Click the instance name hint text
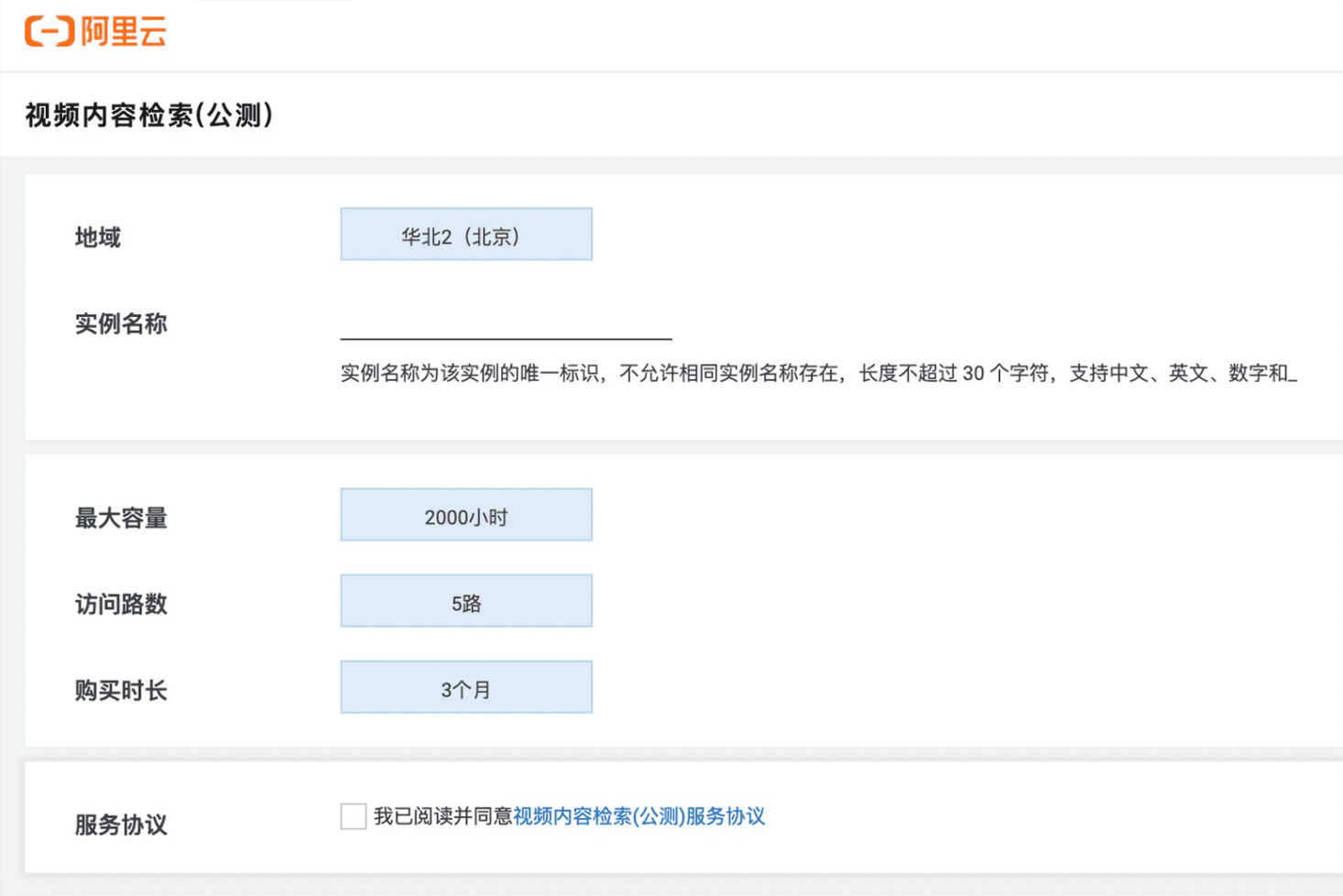This screenshot has height=896, width=1343. click(x=819, y=373)
